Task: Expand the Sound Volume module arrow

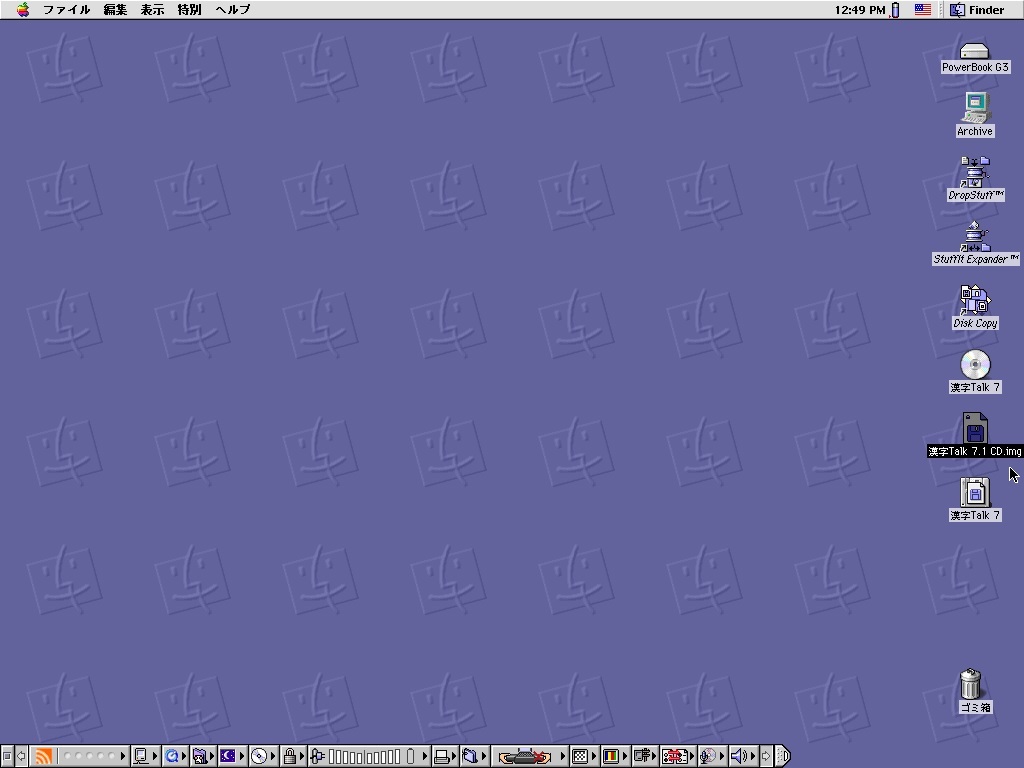Action: 753,756
